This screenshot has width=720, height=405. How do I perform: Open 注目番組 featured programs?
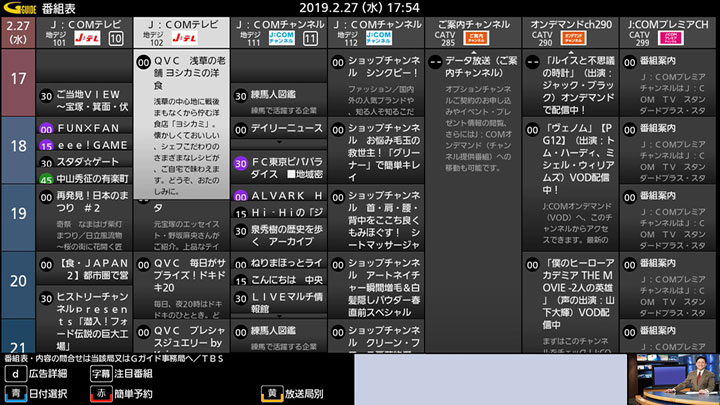coord(134,374)
